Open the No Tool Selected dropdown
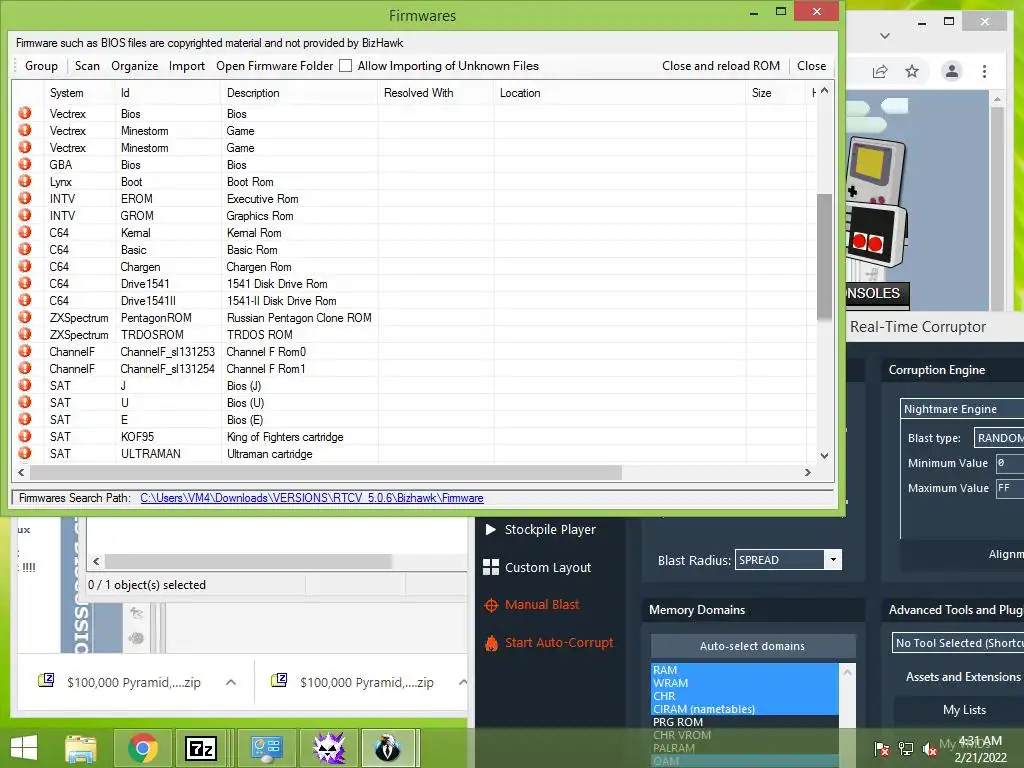This screenshot has height=768, width=1024. (958, 643)
